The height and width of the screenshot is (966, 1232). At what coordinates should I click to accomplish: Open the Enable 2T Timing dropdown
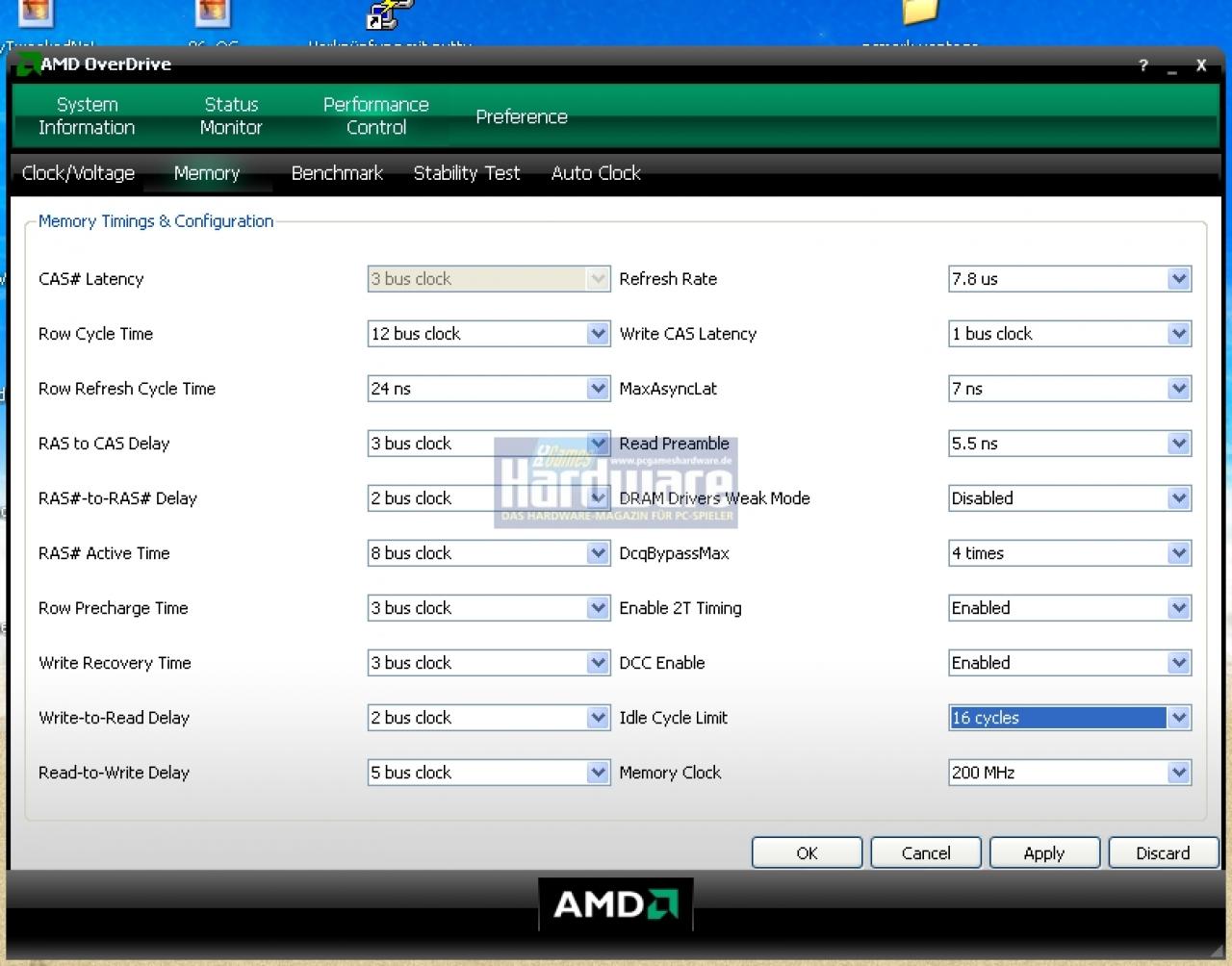1070,608
